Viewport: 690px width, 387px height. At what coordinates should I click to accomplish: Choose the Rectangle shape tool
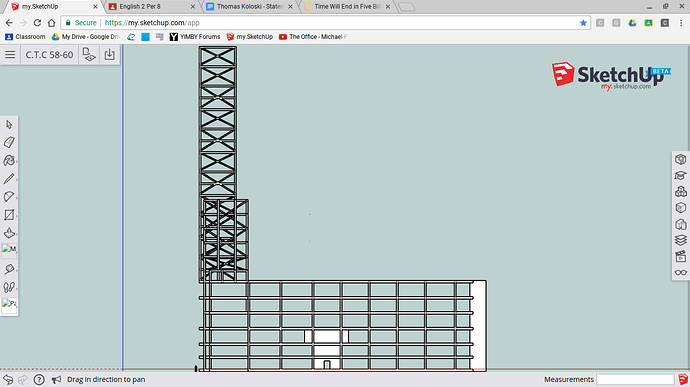tap(9, 215)
